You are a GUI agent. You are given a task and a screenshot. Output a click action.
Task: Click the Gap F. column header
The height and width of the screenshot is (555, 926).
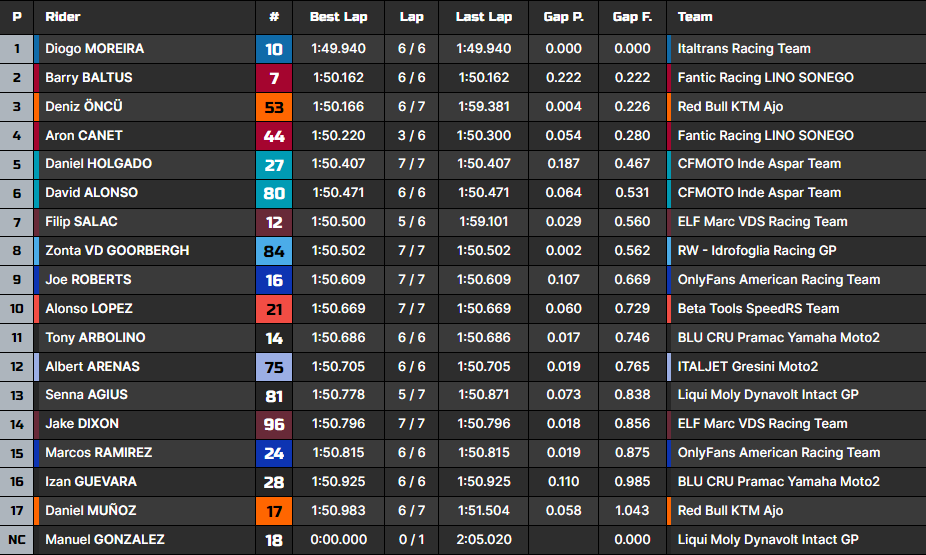[631, 17]
